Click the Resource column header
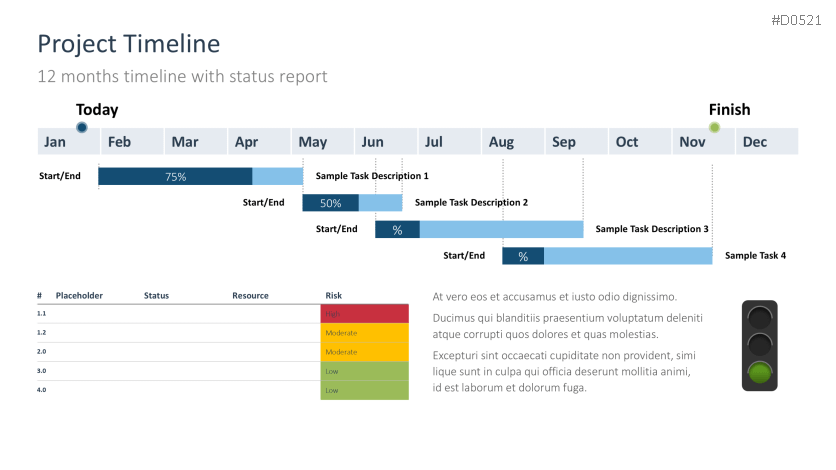Viewport: 836px width, 470px height. [250, 296]
